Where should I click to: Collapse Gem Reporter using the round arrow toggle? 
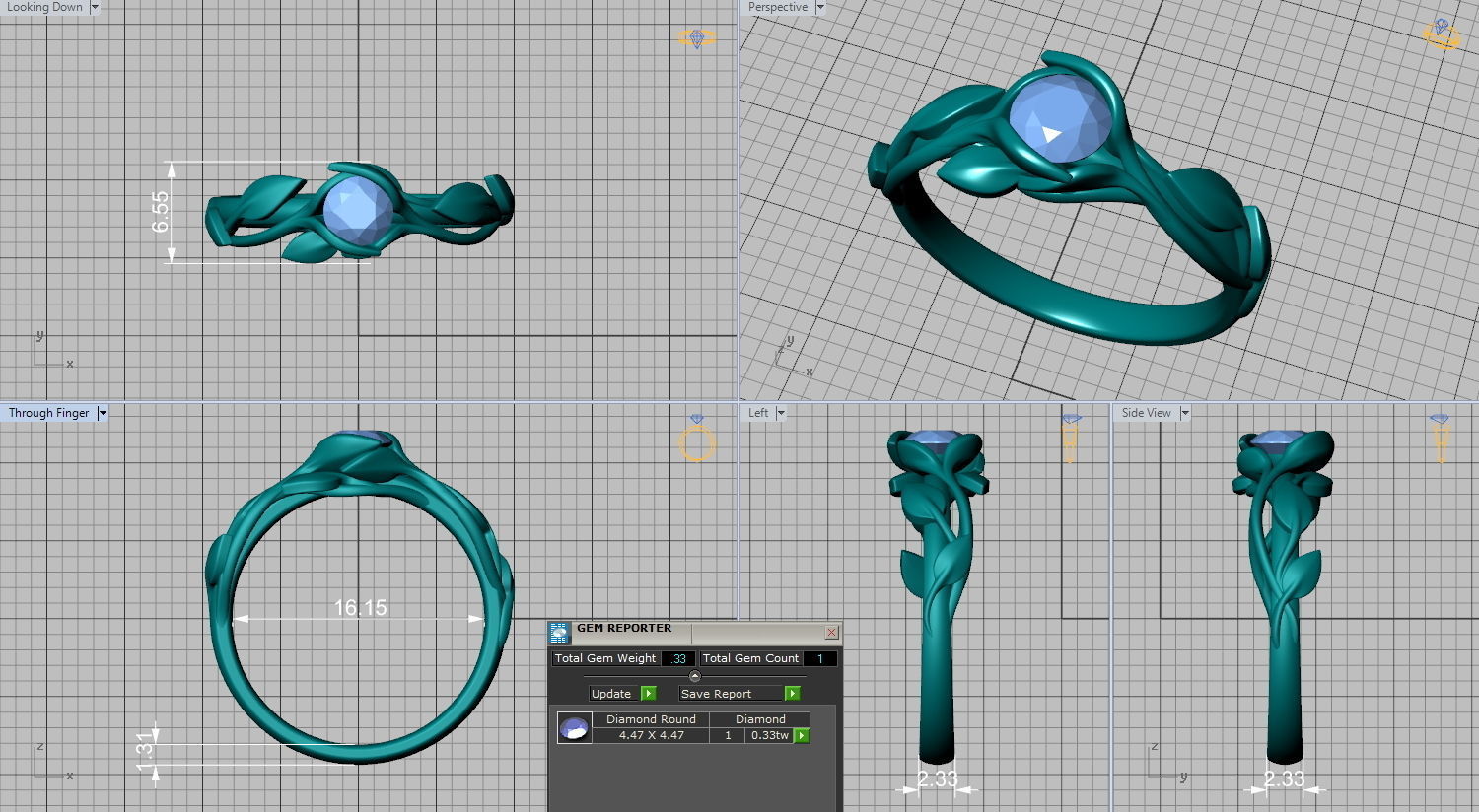coord(695,676)
